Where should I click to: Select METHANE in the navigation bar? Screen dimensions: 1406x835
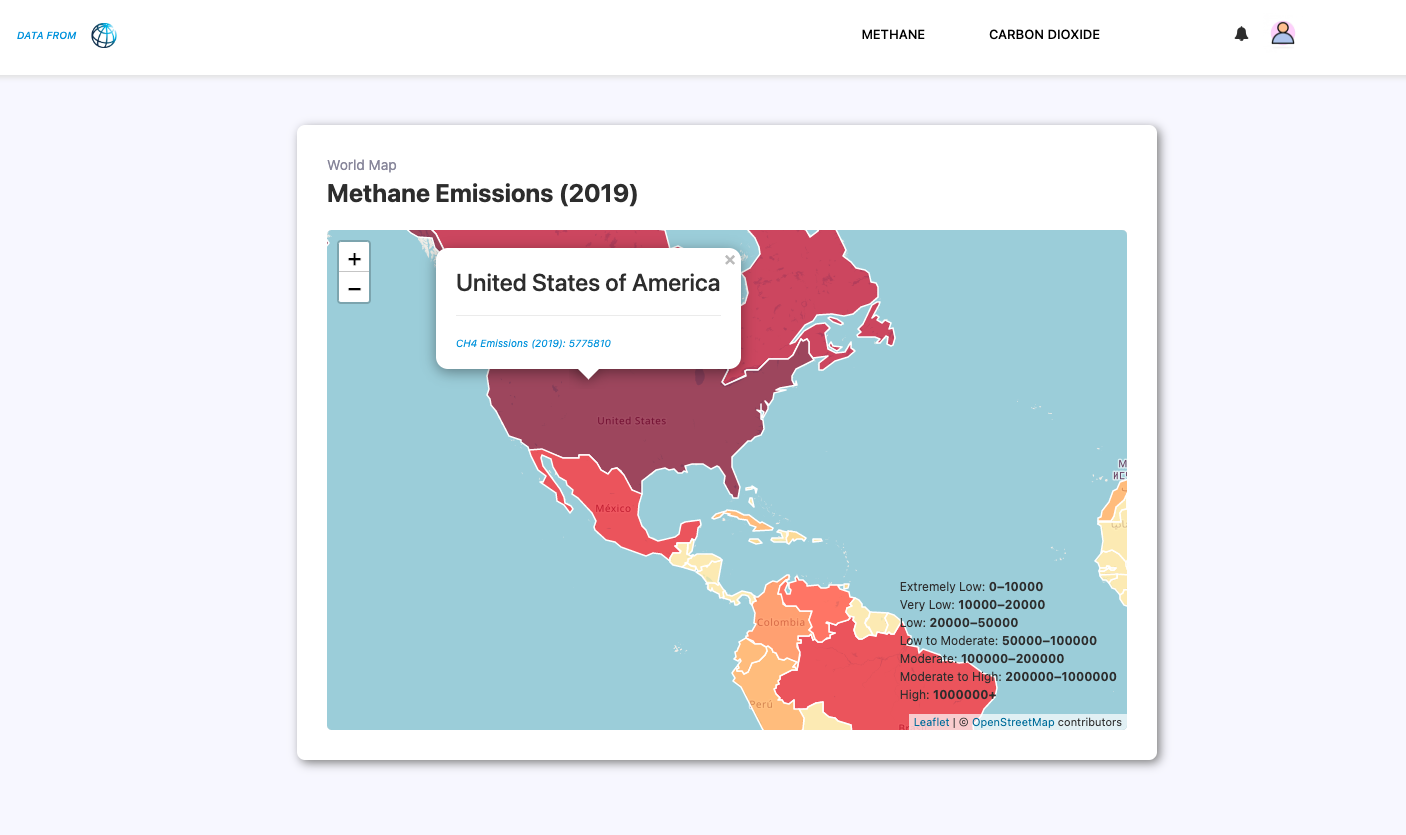(892, 34)
